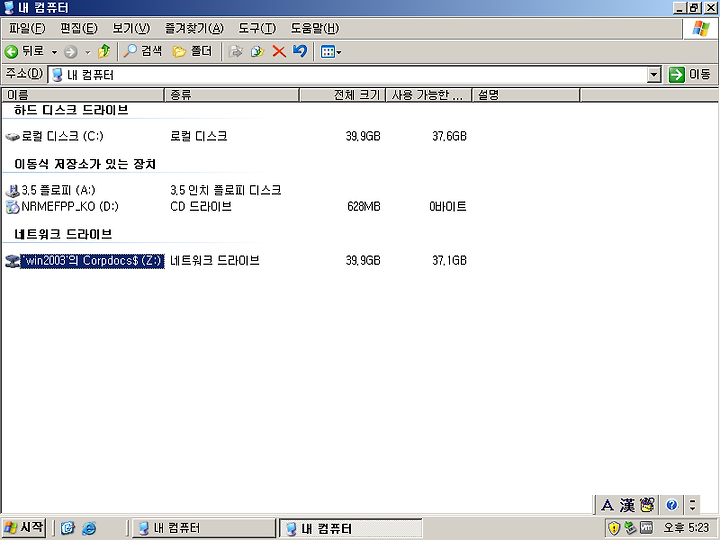
Task: Open the Views dropdown button
Action: click(331, 52)
